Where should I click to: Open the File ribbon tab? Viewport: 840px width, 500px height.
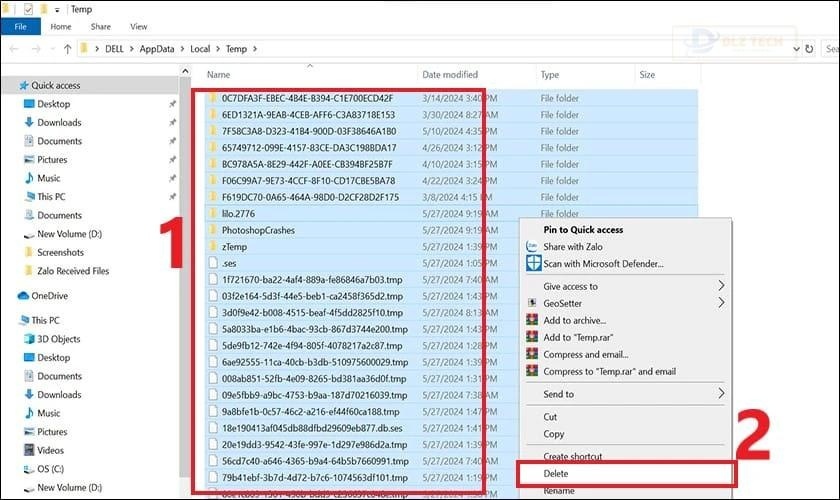click(x=20, y=26)
